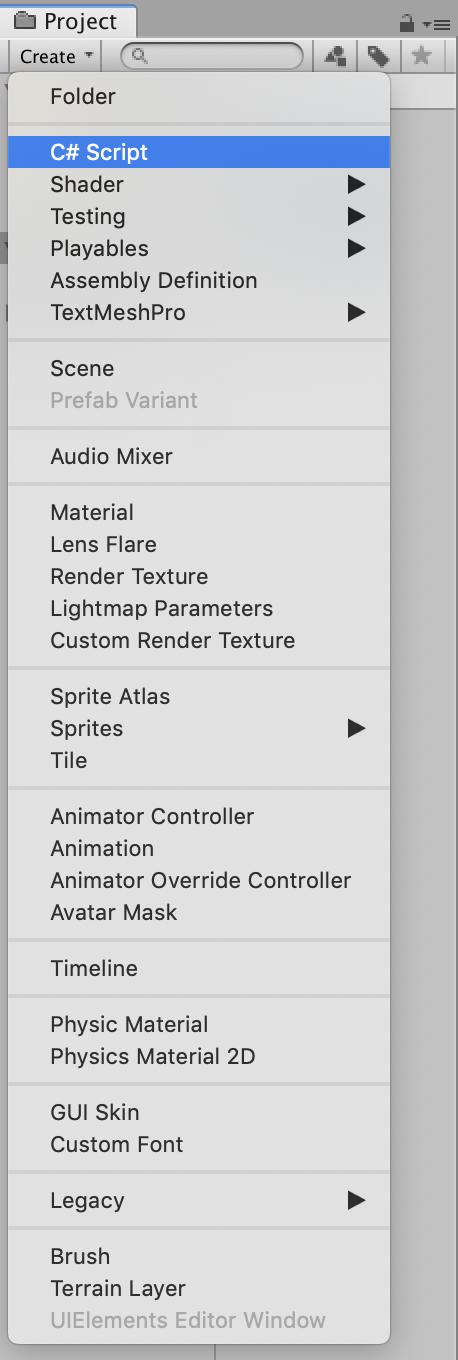The image size is (458, 1360).
Task: Click the magnifier icon in search field
Action: (140, 57)
